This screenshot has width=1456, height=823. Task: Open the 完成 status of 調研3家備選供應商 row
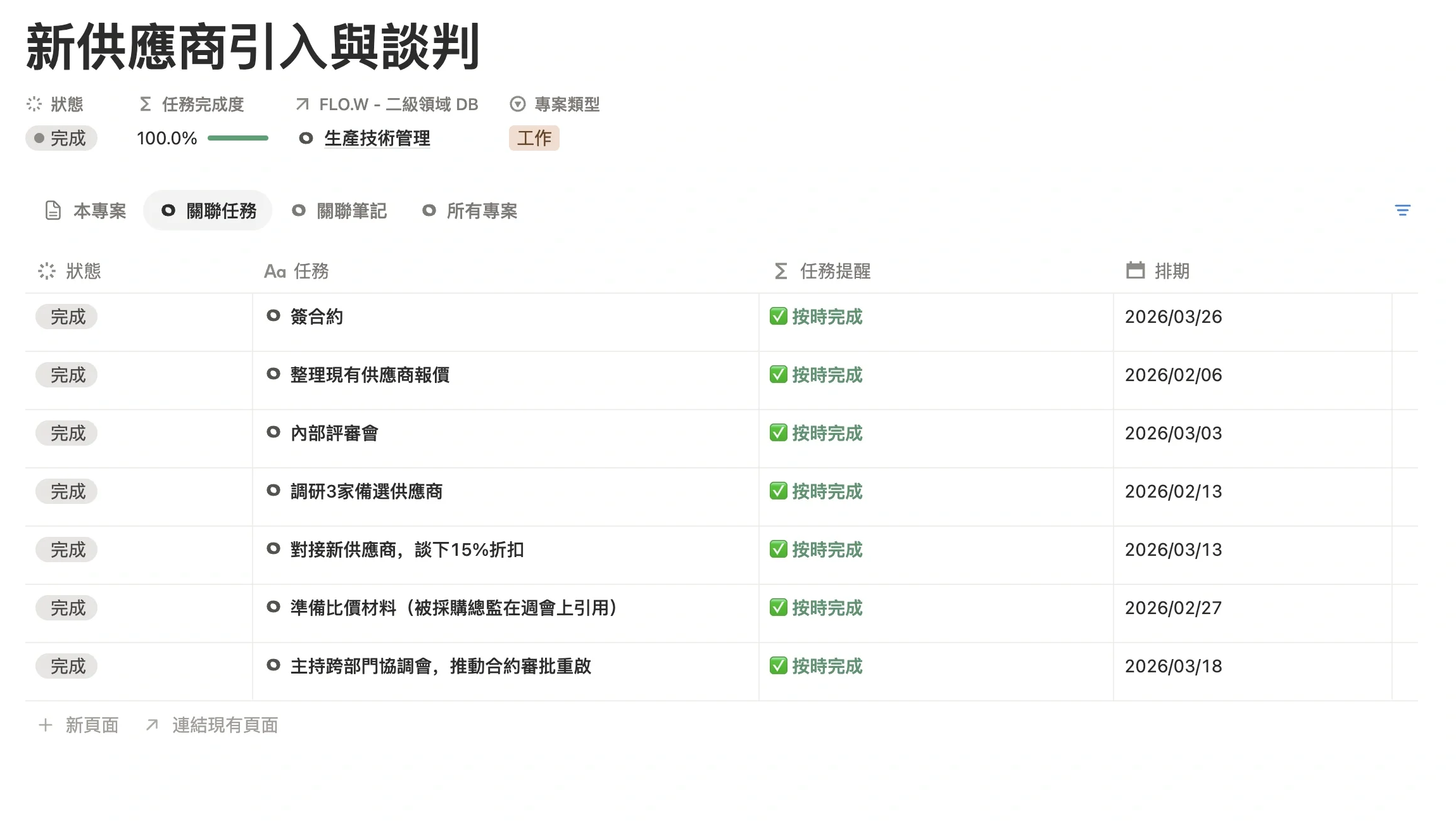(66, 491)
